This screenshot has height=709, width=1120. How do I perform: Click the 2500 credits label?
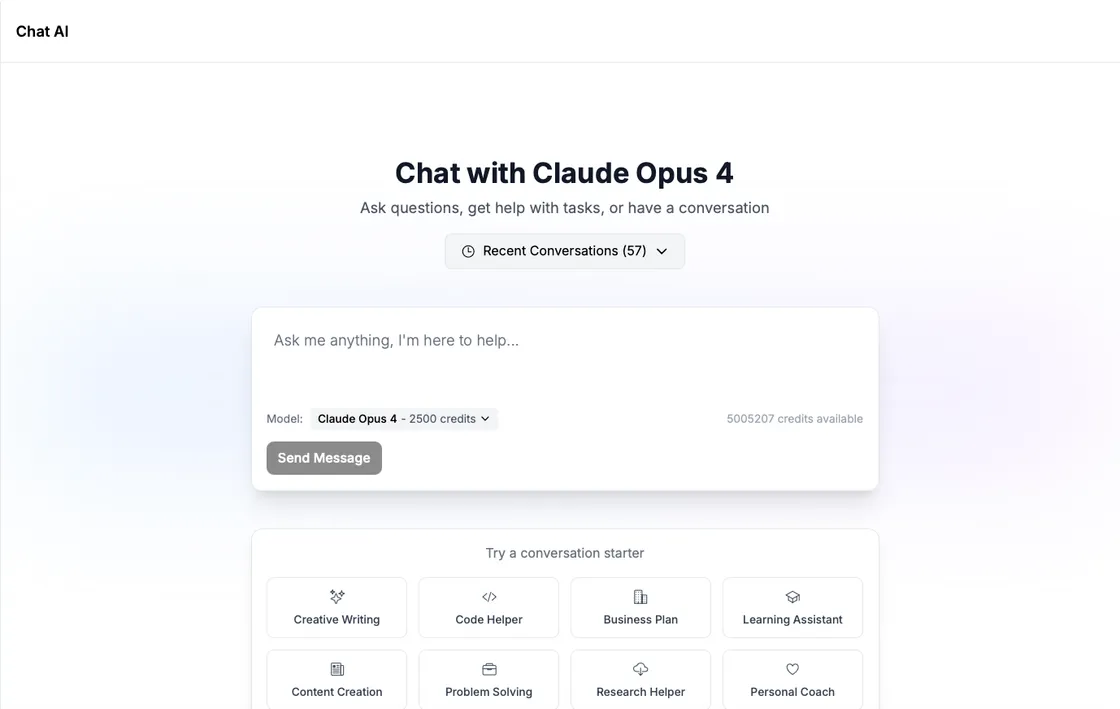(442, 418)
